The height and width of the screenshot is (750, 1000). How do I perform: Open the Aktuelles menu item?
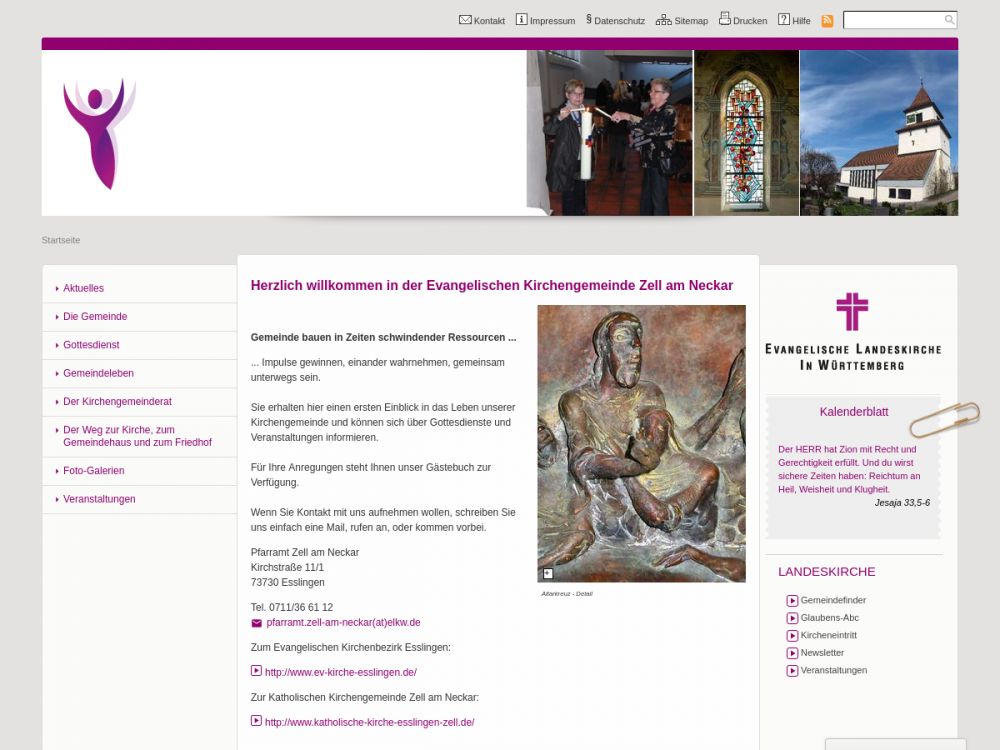[x=83, y=289]
